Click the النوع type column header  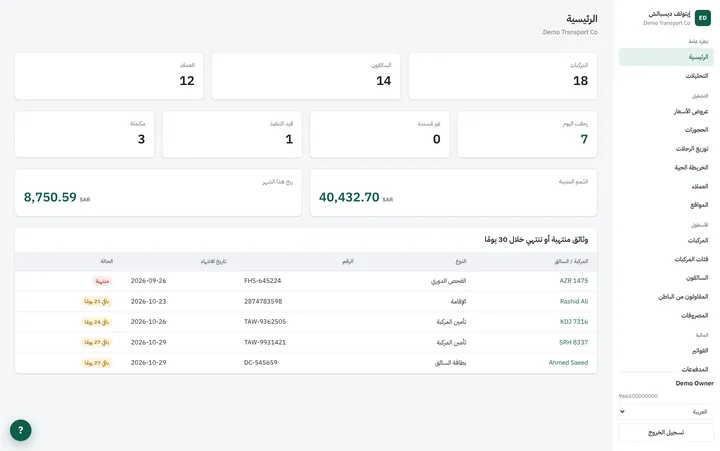(461, 261)
